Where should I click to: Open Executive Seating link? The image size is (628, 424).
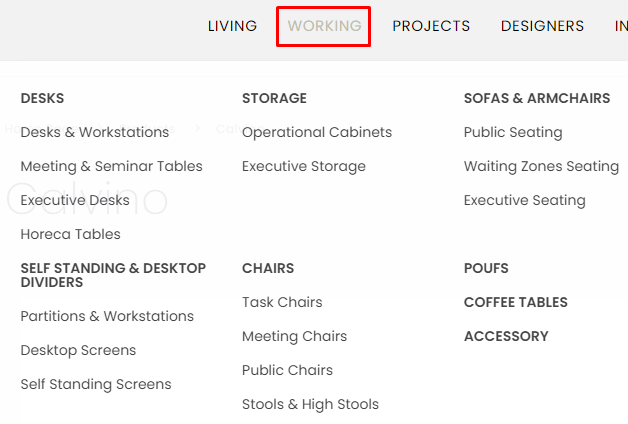(x=524, y=200)
